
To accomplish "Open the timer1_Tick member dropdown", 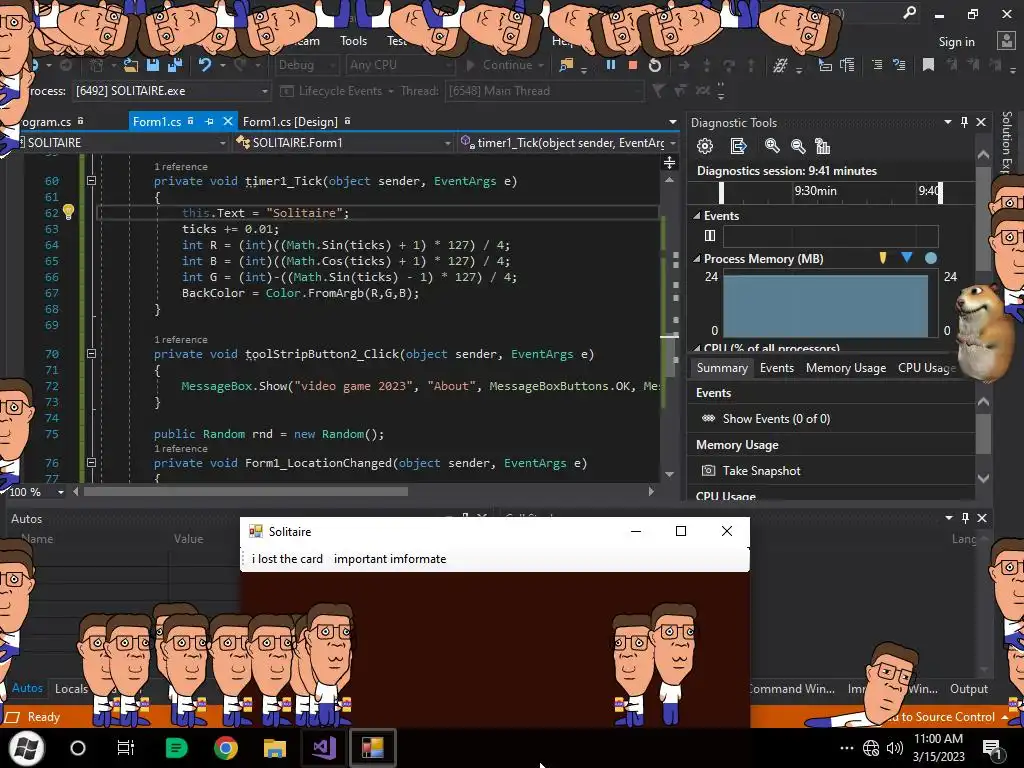I will click(568, 142).
